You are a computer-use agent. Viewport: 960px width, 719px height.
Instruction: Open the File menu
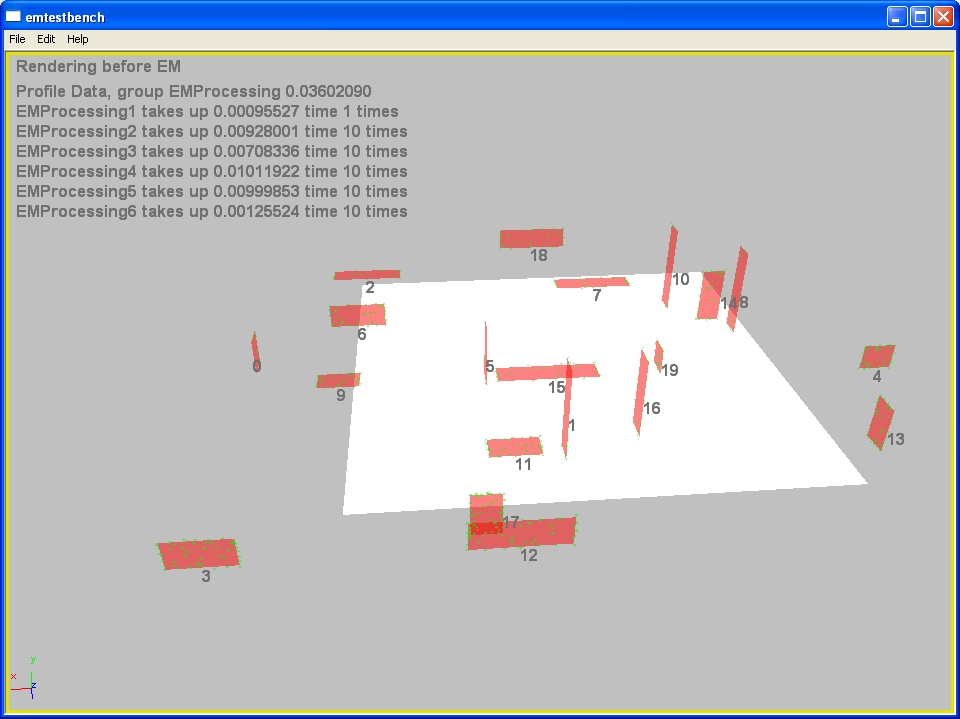point(17,39)
